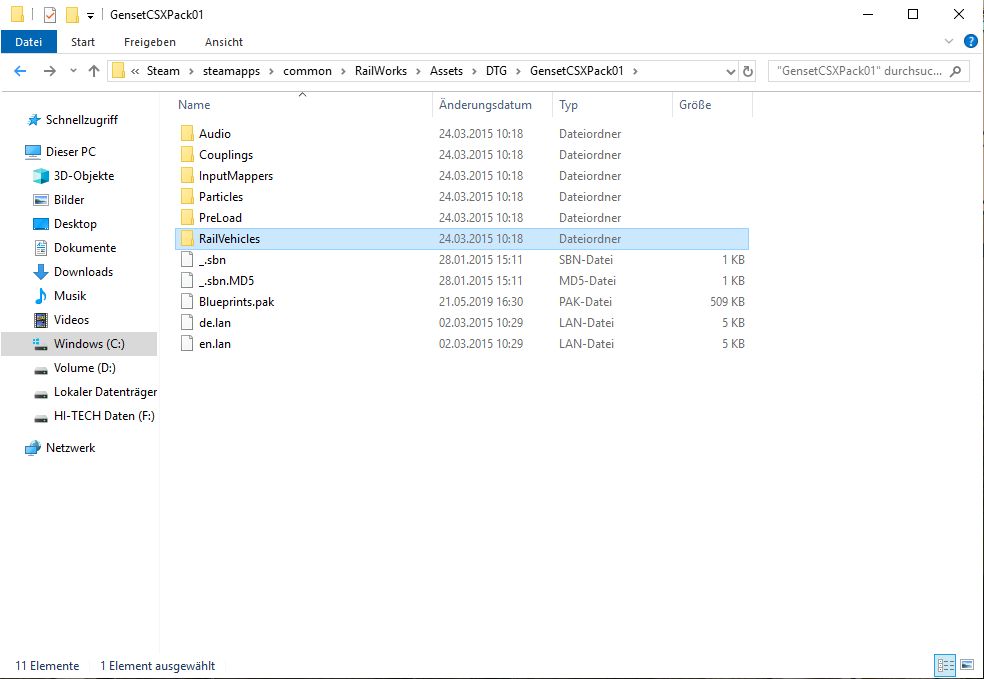Screen dimensions: 984x679
Task: Navigate to common in the address path
Action: [308, 71]
